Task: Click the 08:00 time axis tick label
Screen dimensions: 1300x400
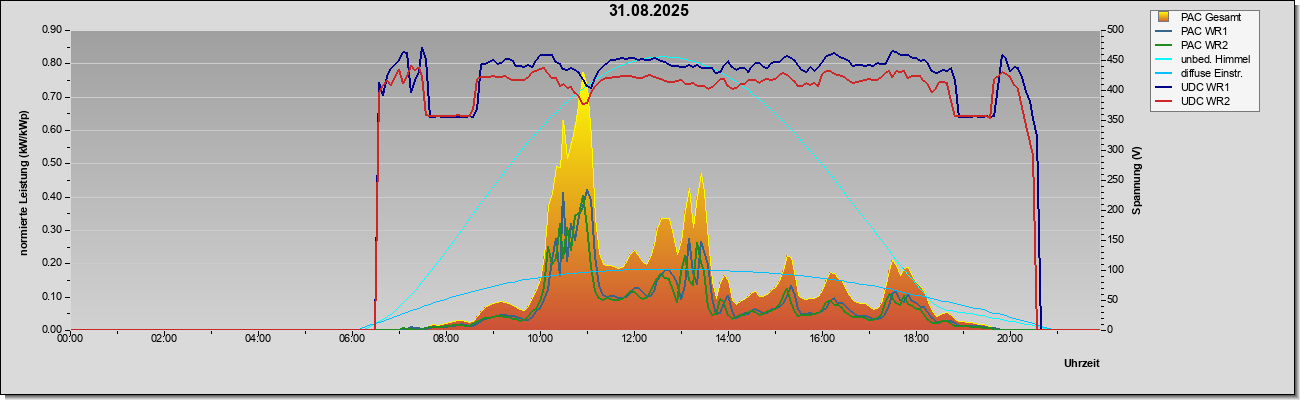Action: coord(446,340)
